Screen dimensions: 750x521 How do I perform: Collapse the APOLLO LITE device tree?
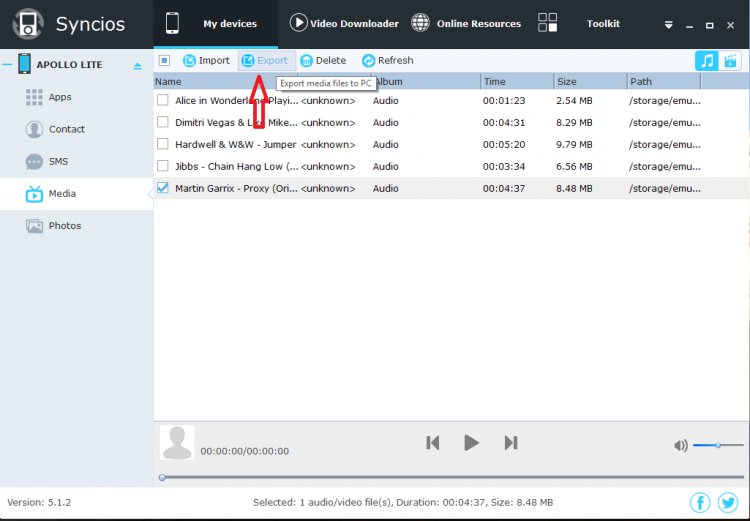click(7, 65)
